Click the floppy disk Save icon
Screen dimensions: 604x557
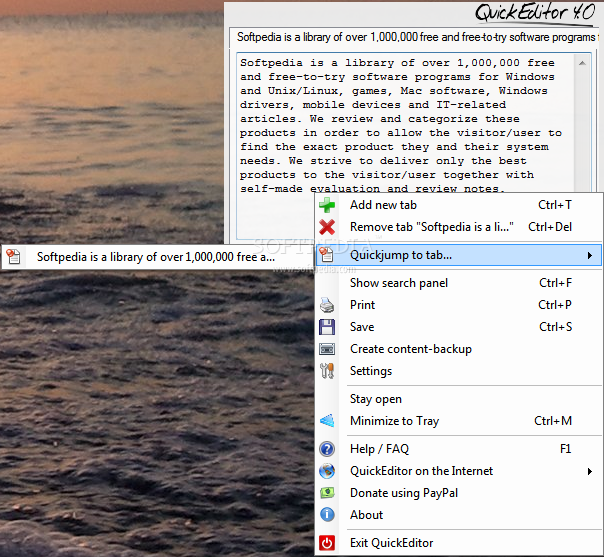click(x=327, y=327)
